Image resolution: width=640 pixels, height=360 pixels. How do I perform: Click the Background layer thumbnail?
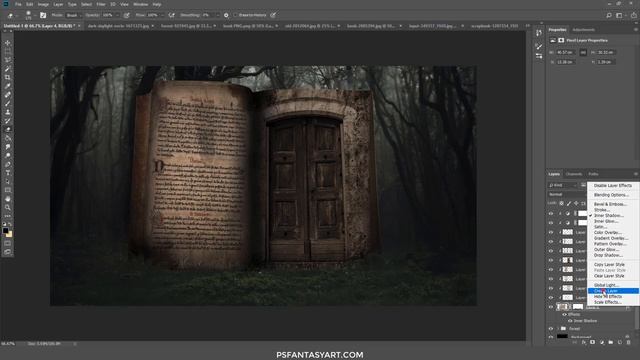tap(562, 337)
